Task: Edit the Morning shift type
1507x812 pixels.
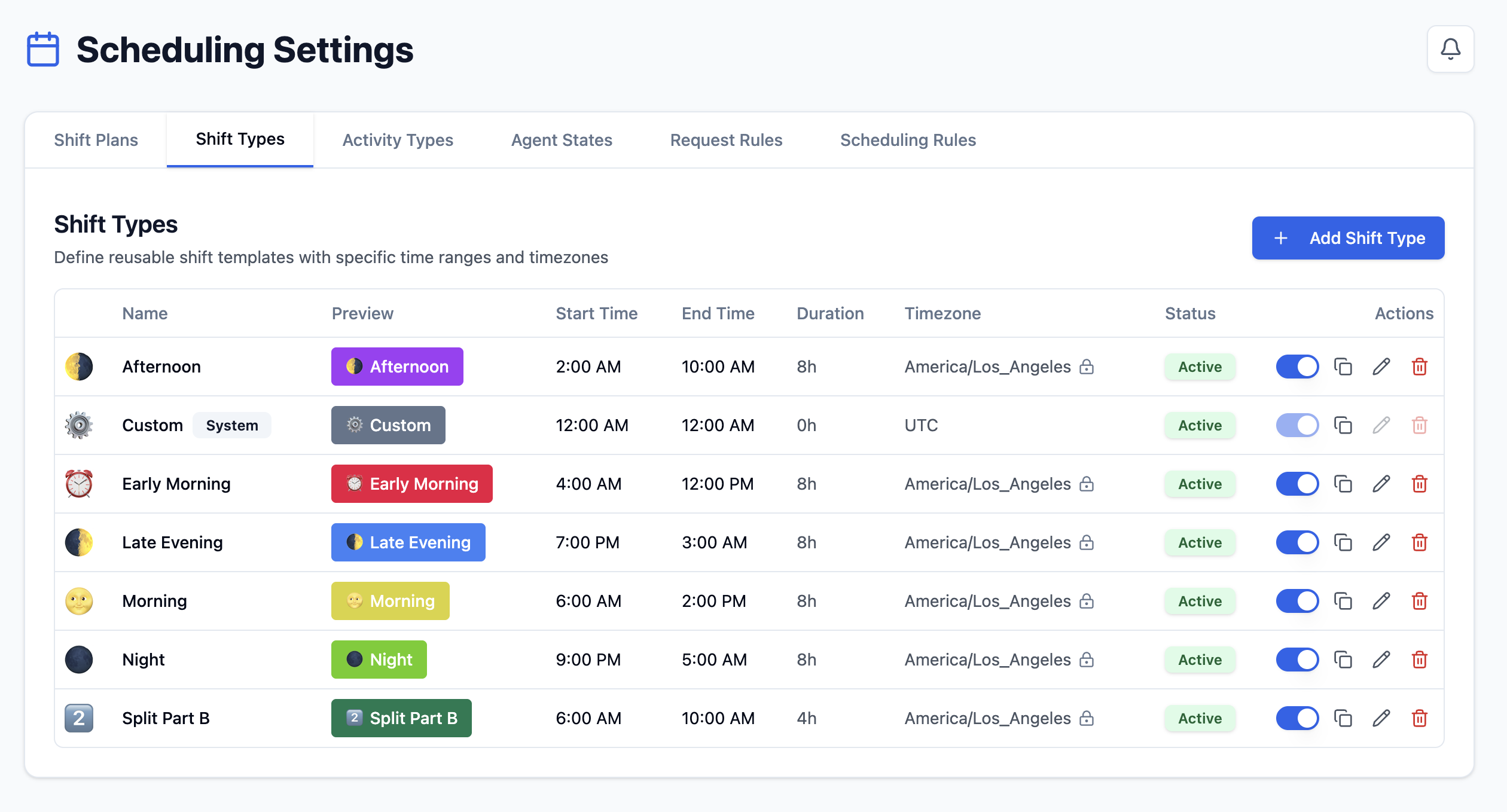Action: (x=1381, y=601)
